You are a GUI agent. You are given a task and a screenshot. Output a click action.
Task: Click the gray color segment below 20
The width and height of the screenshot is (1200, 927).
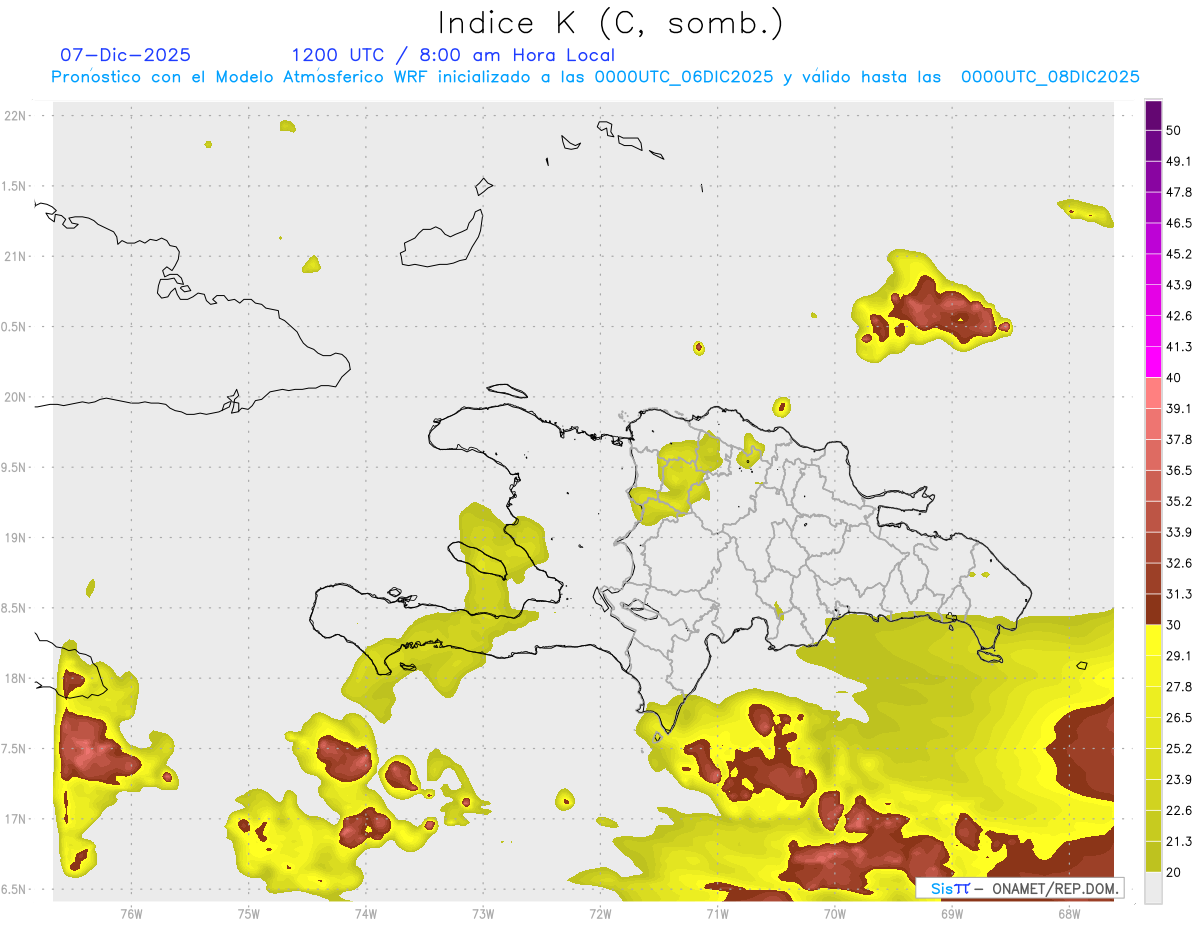pyautogui.click(x=1153, y=888)
